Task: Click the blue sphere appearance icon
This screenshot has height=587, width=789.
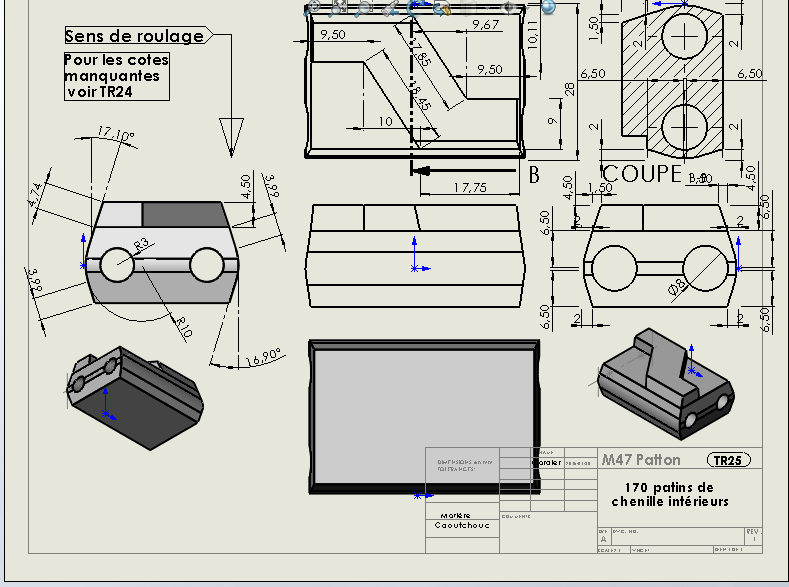Action: point(548,7)
